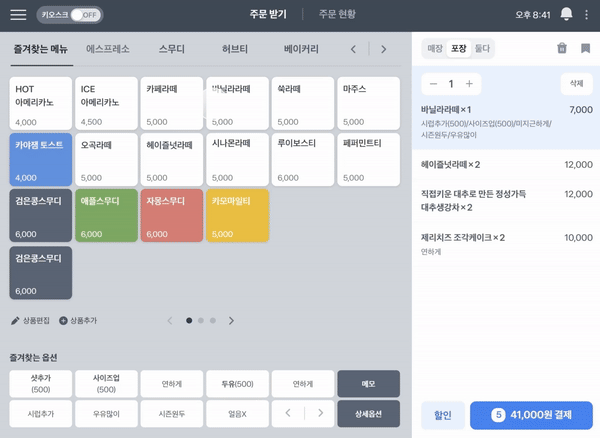Click the 할인 discount button
This screenshot has height=438, width=600.
[442, 415]
